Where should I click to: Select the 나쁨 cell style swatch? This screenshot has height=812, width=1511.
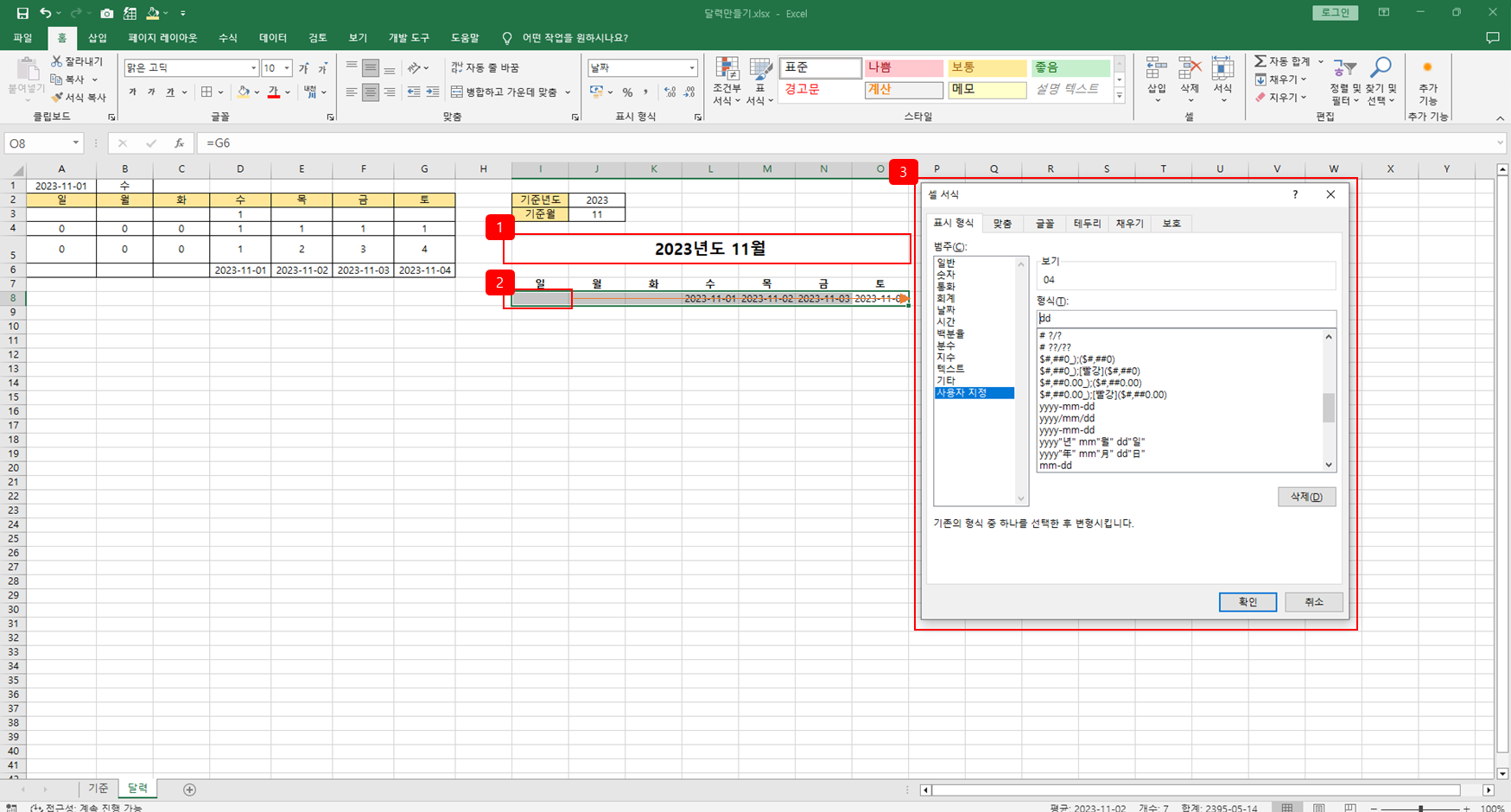pyautogui.click(x=904, y=67)
